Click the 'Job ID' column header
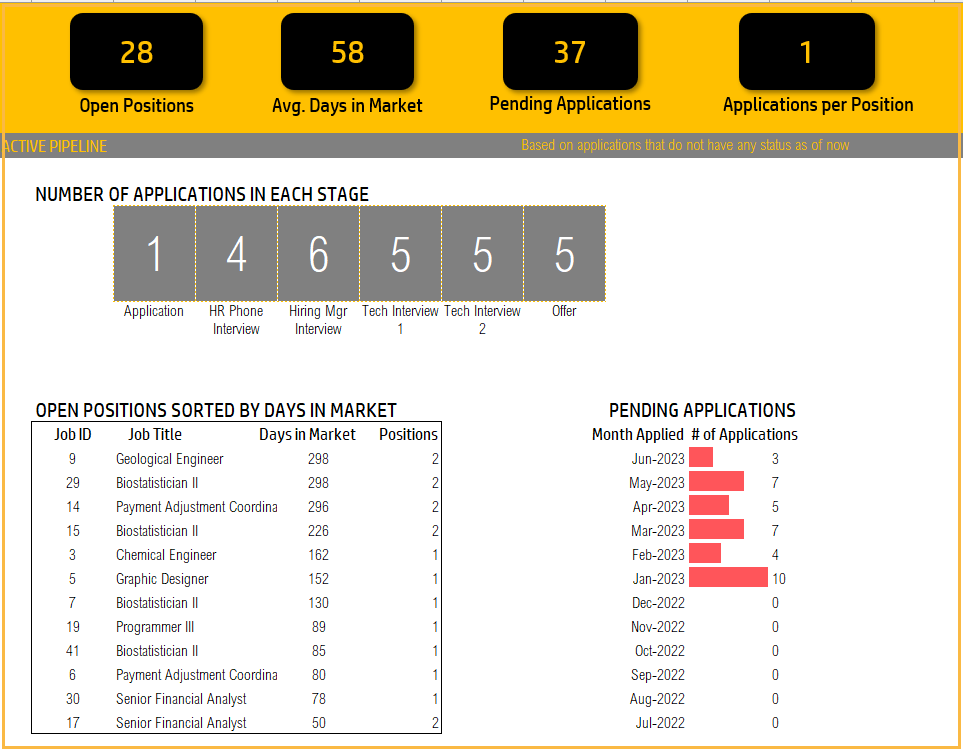 click(72, 435)
